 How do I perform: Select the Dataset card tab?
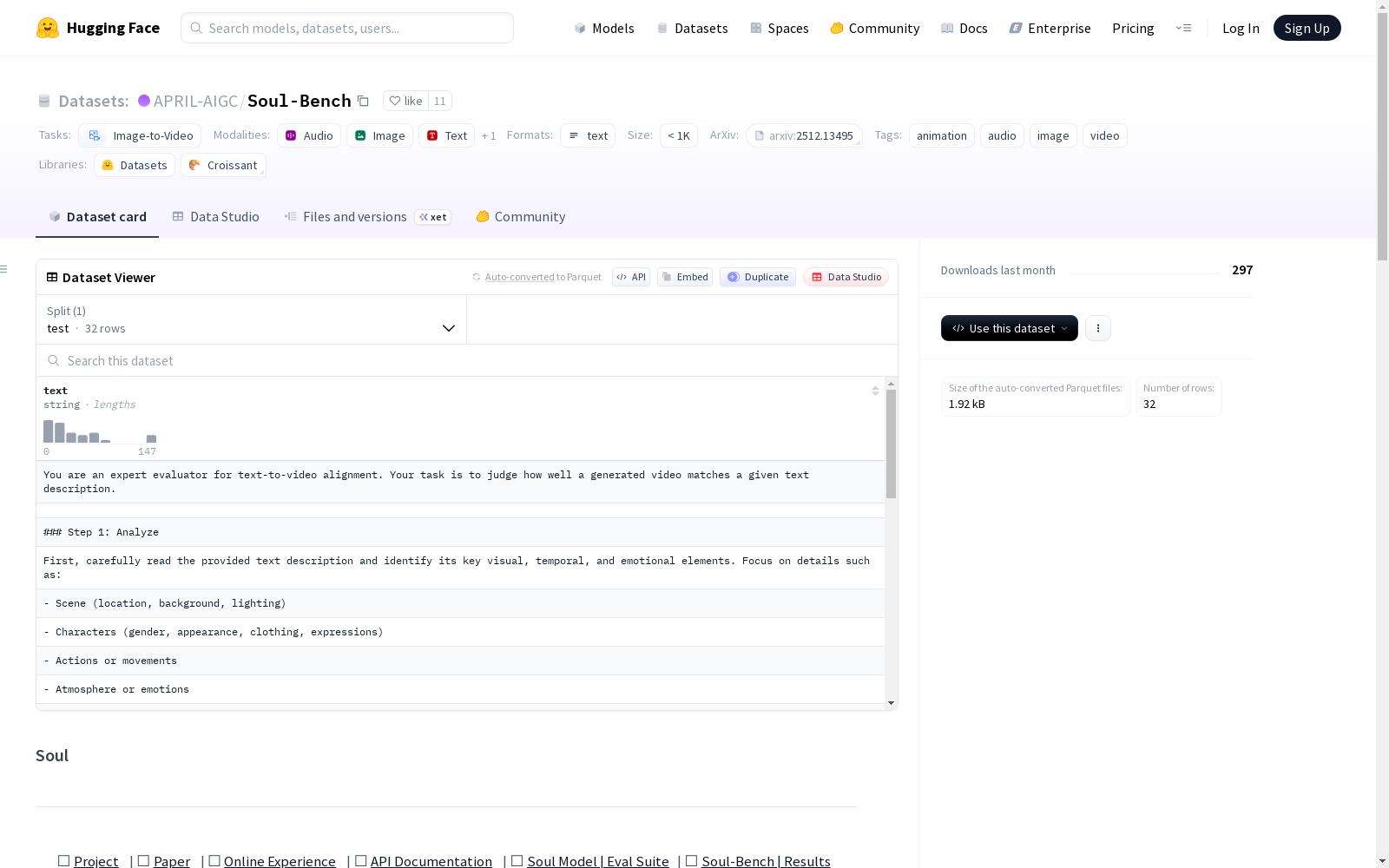(97, 217)
